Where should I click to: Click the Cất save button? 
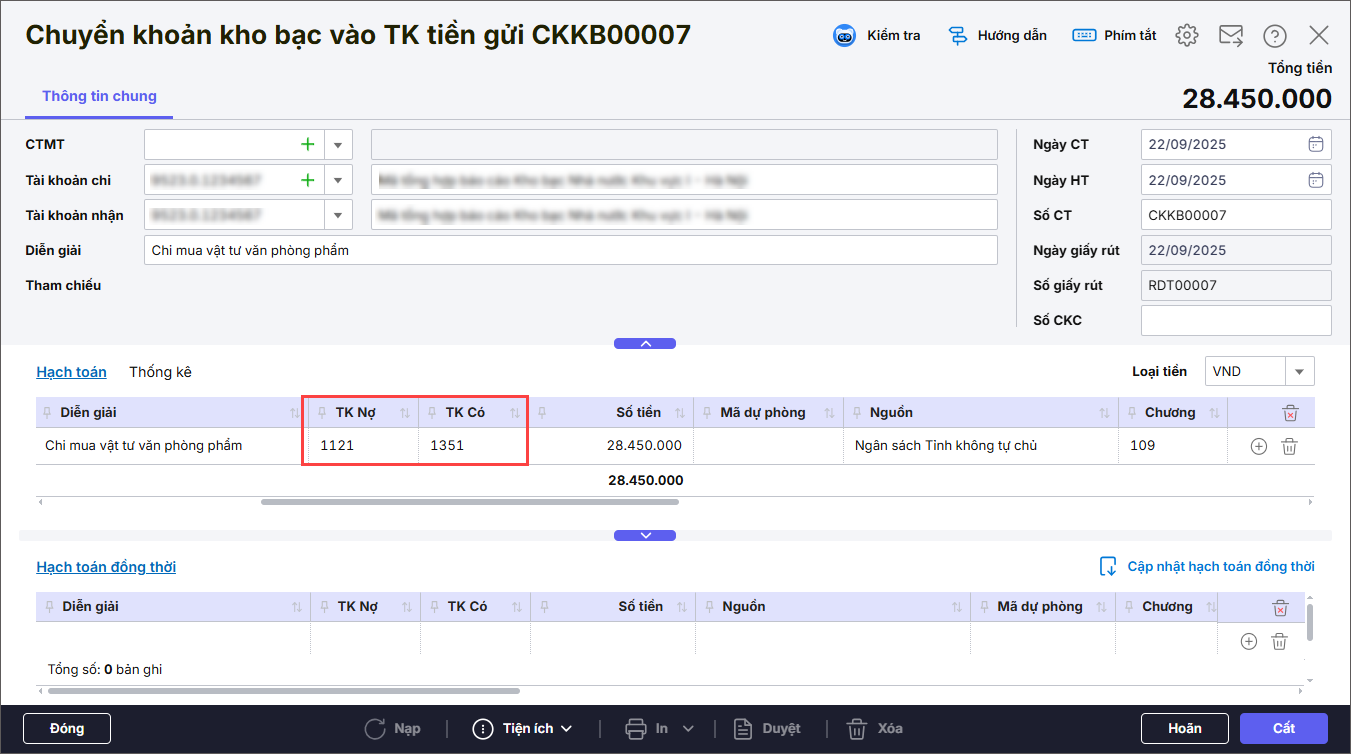[1283, 729]
